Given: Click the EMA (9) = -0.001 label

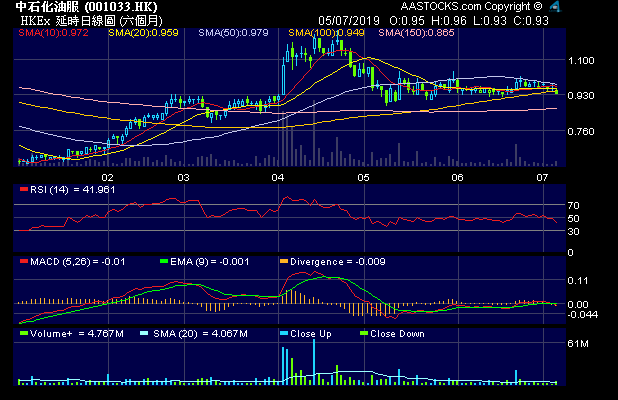Looking at the screenshot, I should 210,262.
